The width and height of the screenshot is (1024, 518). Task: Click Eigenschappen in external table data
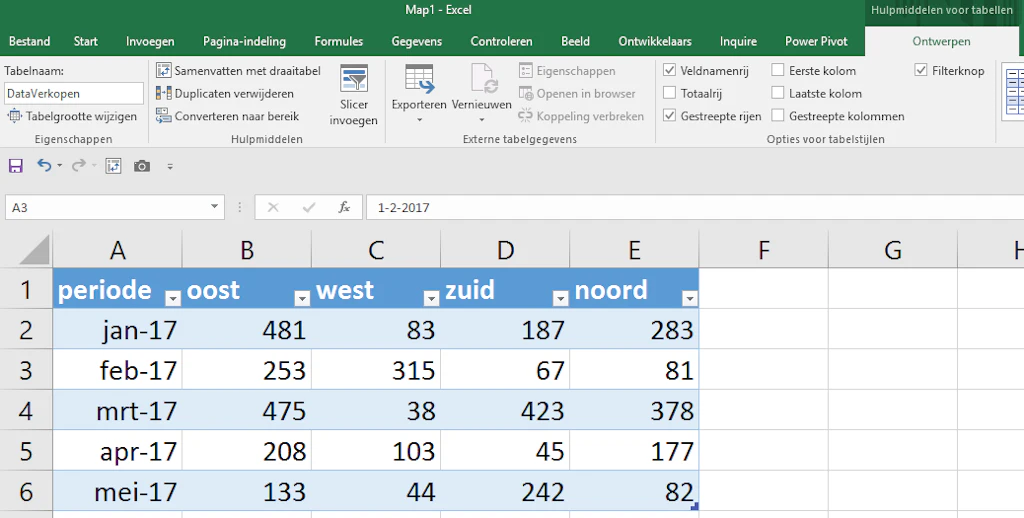[x=567, y=71]
